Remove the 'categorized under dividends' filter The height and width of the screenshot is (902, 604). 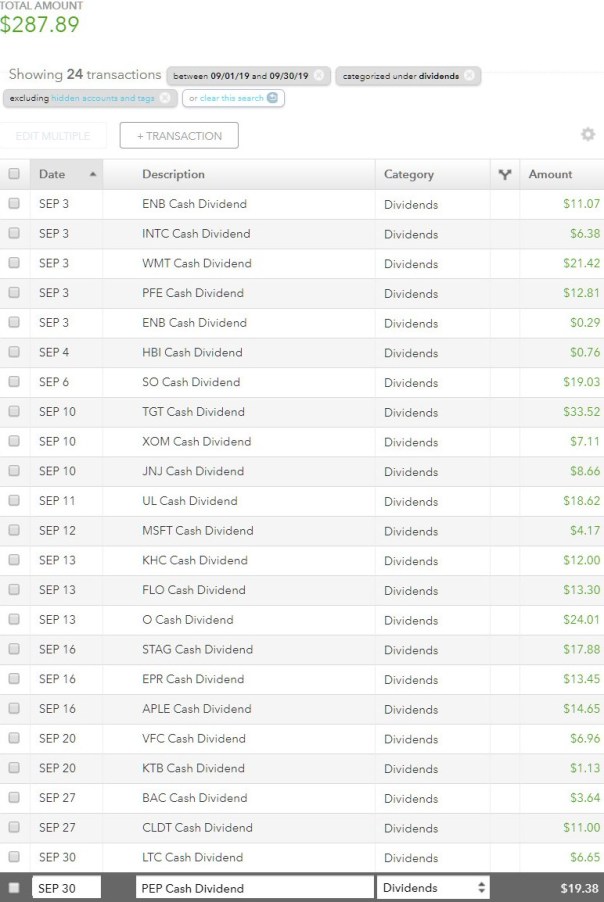tap(469, 76)
